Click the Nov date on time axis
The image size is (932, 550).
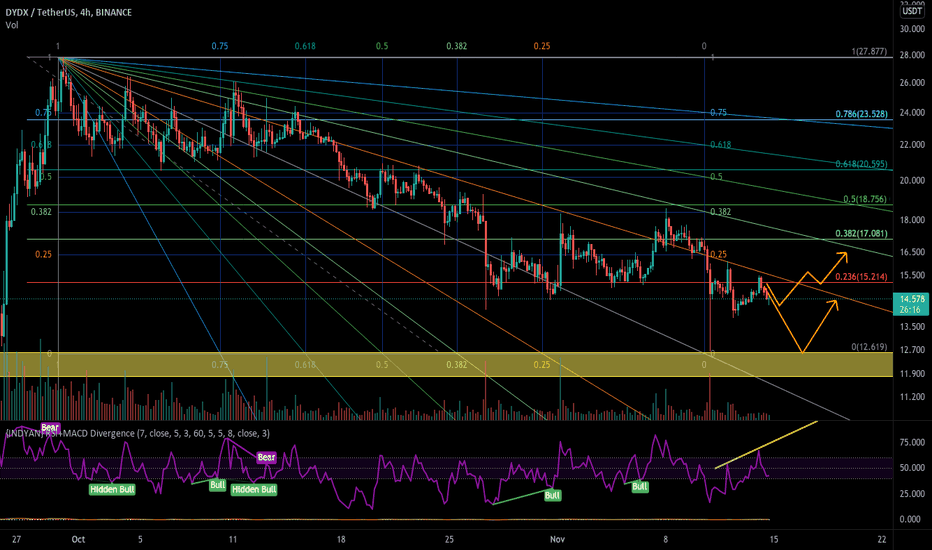coord(557,539)
